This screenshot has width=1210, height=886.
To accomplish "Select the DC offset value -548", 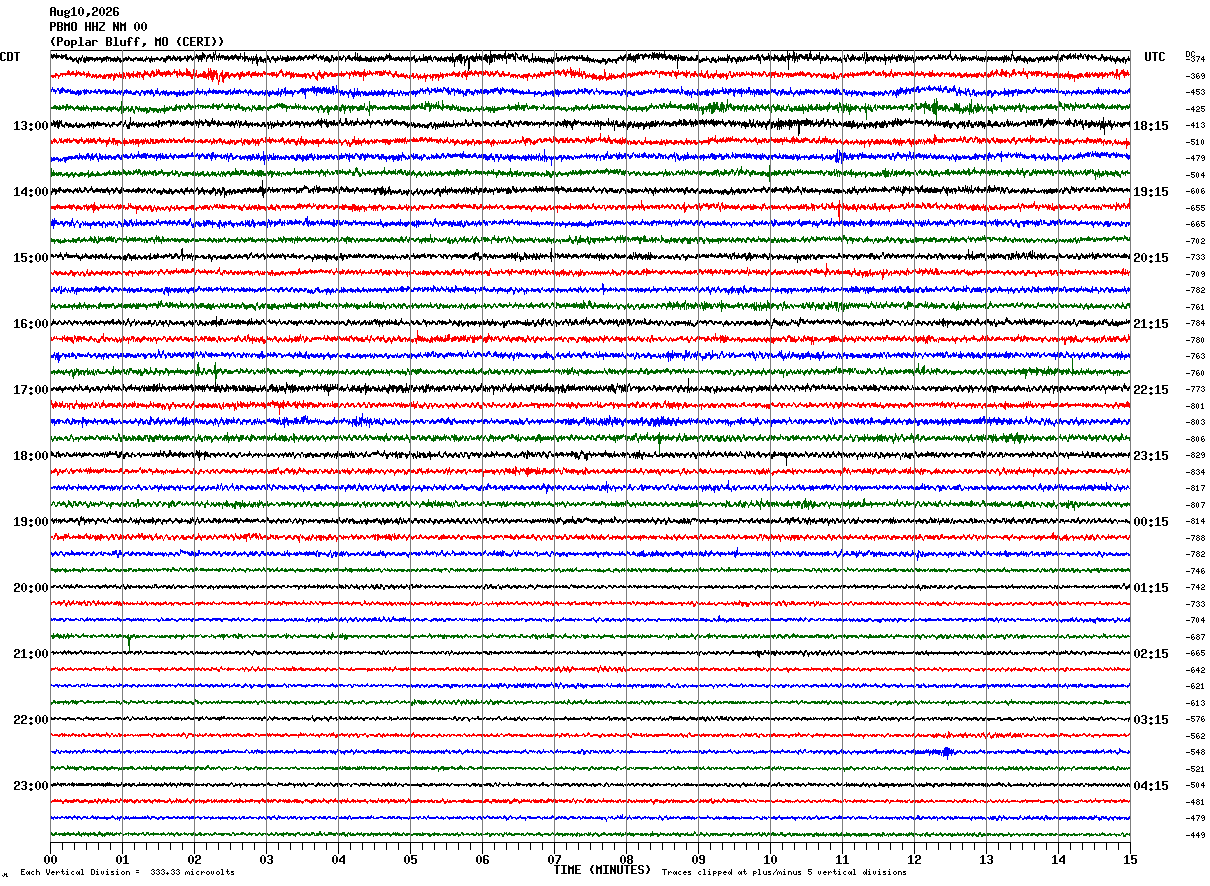I will 1195,753.
